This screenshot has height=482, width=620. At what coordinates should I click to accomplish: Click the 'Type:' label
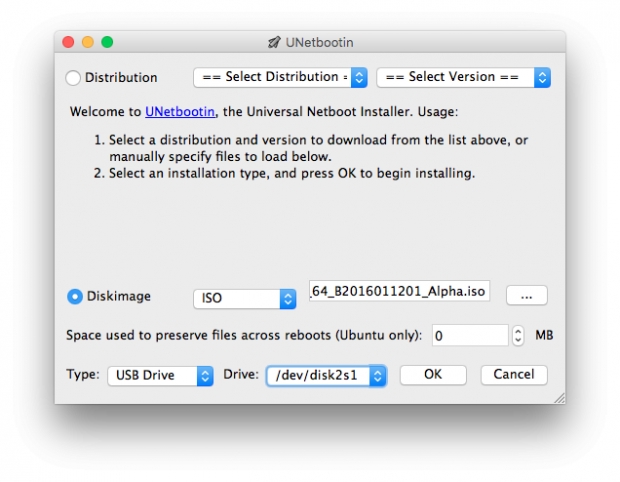tap(83, 374)
